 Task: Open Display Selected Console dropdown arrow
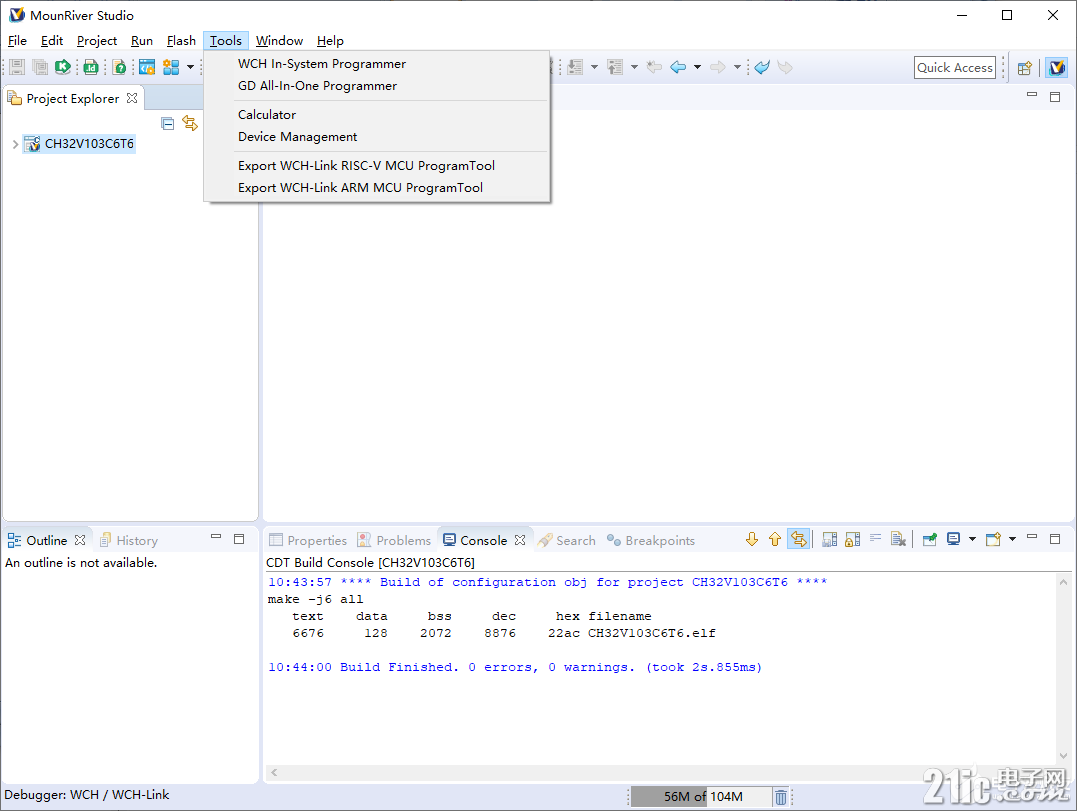[x=972, y=540]
